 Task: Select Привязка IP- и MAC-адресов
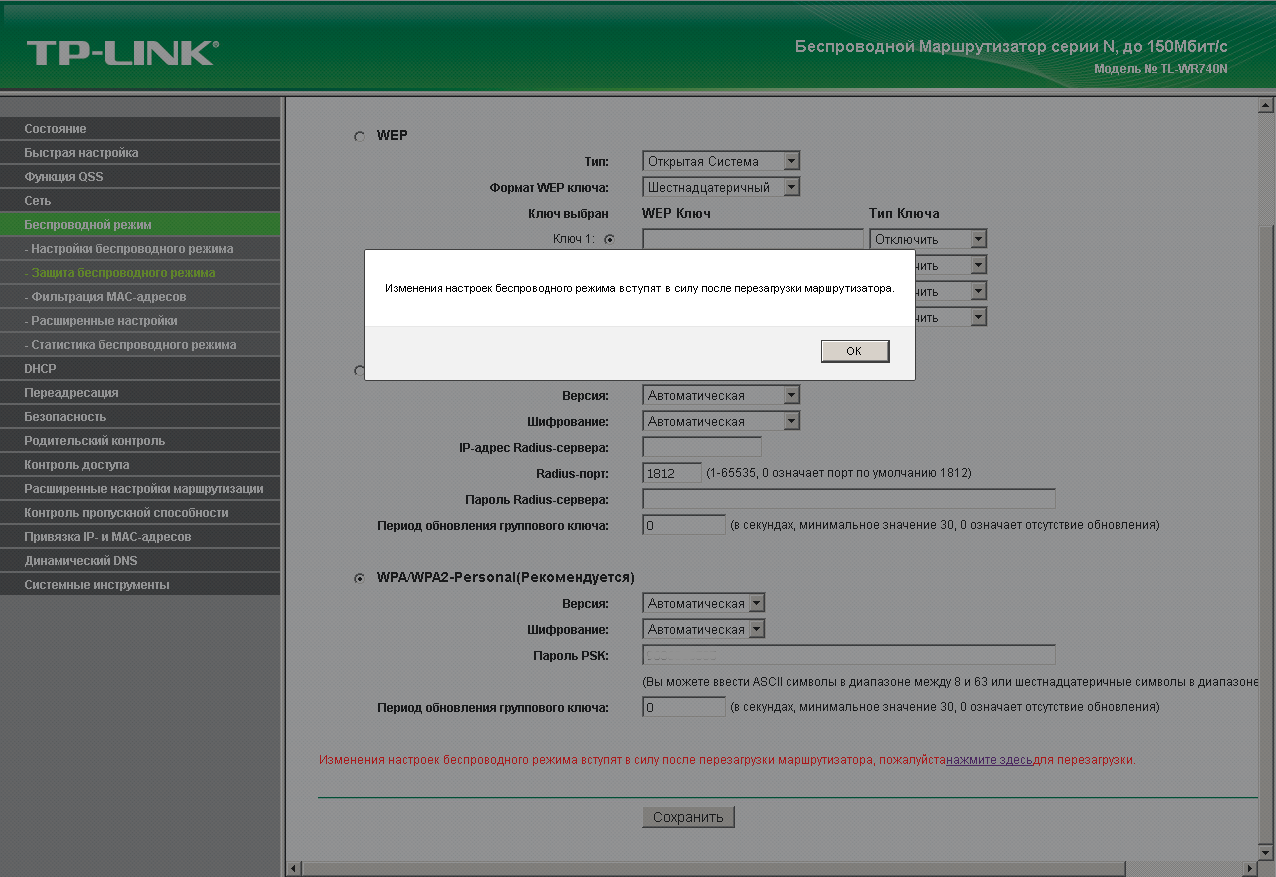(140, 537)
